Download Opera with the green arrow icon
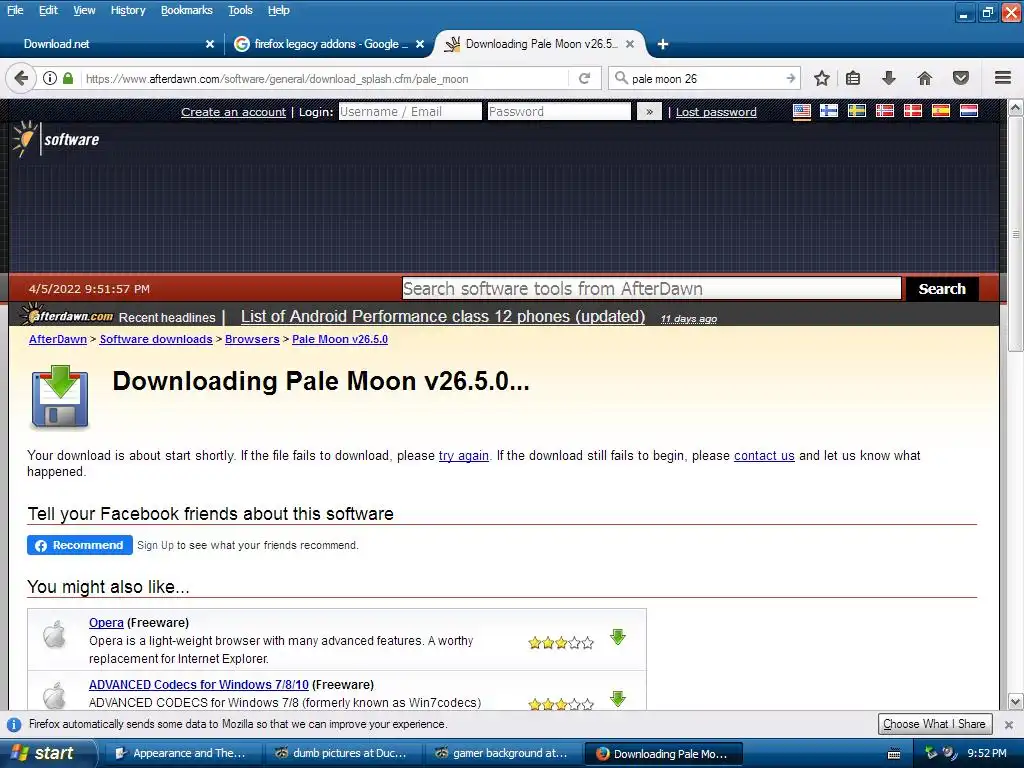1024x768 pixels. [618, 637]
